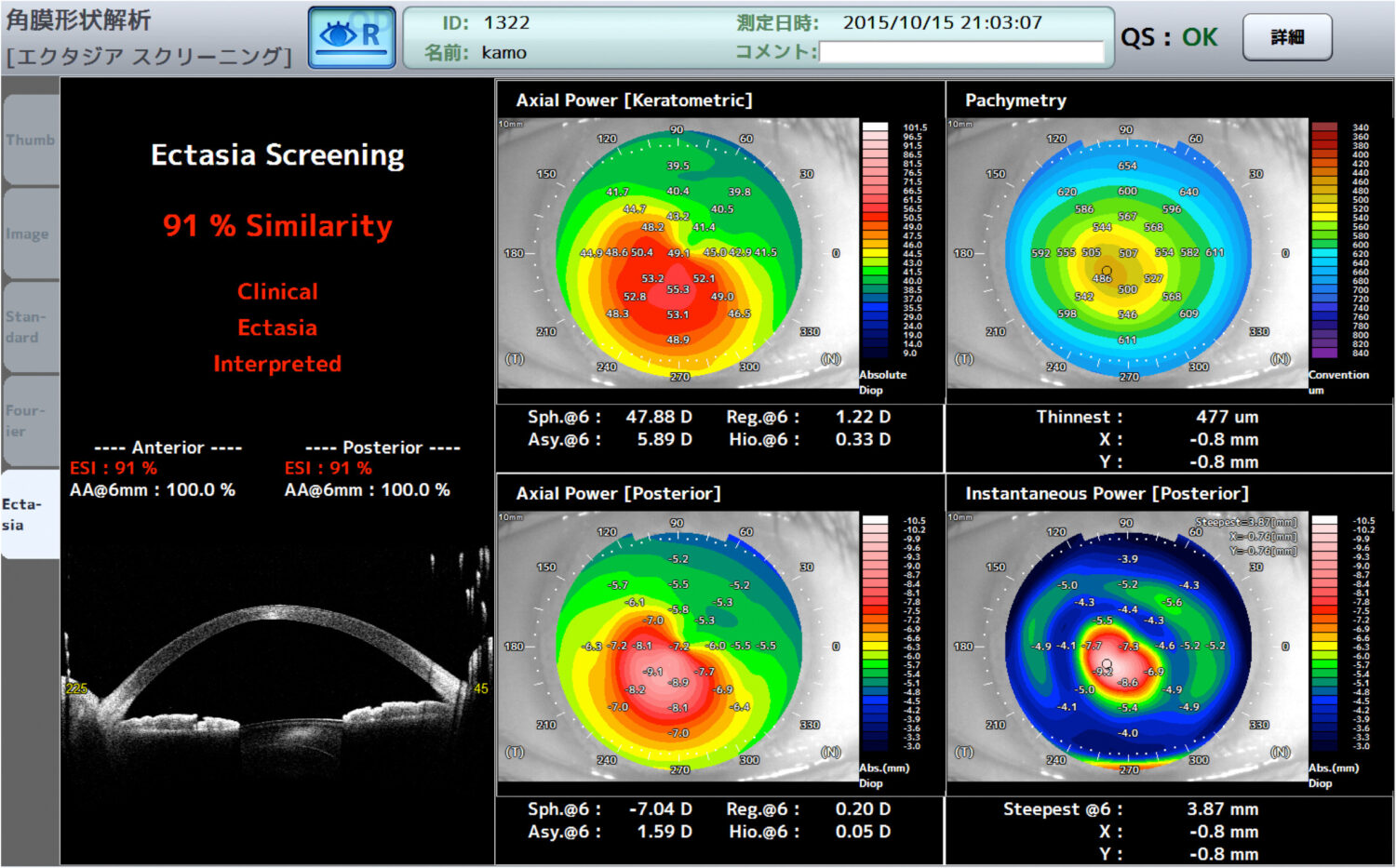
Task: Click the steepest point marker on Instantaneous map
Action: [x=1107, y=664]
